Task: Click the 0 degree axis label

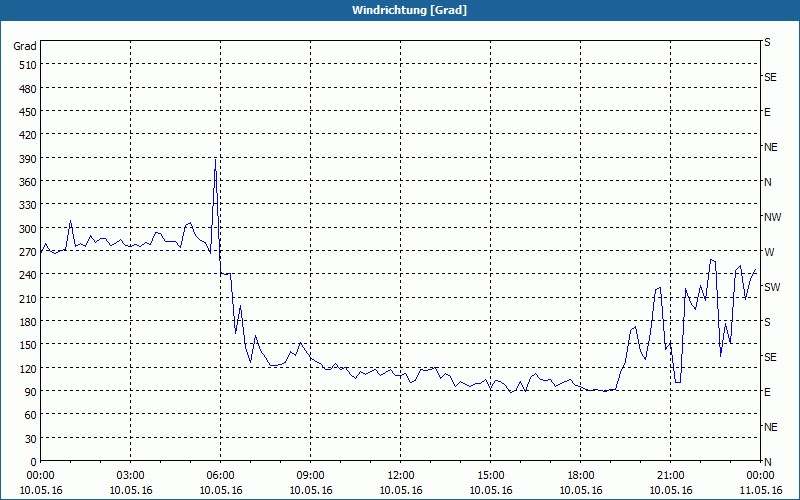Action: (34, 463)
